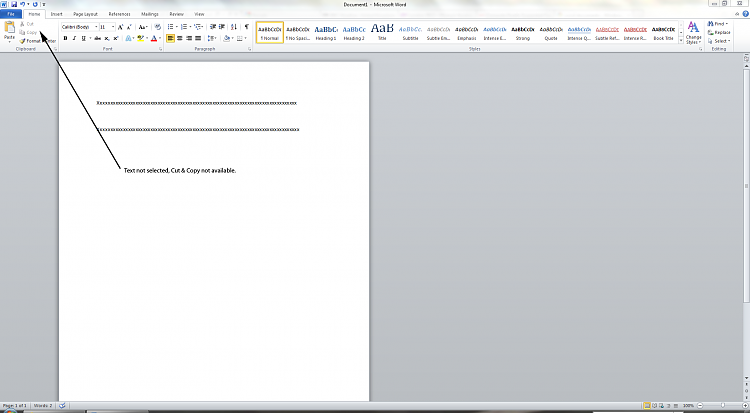
Task: Open the Font name combo box
Action: coord(80,27)
